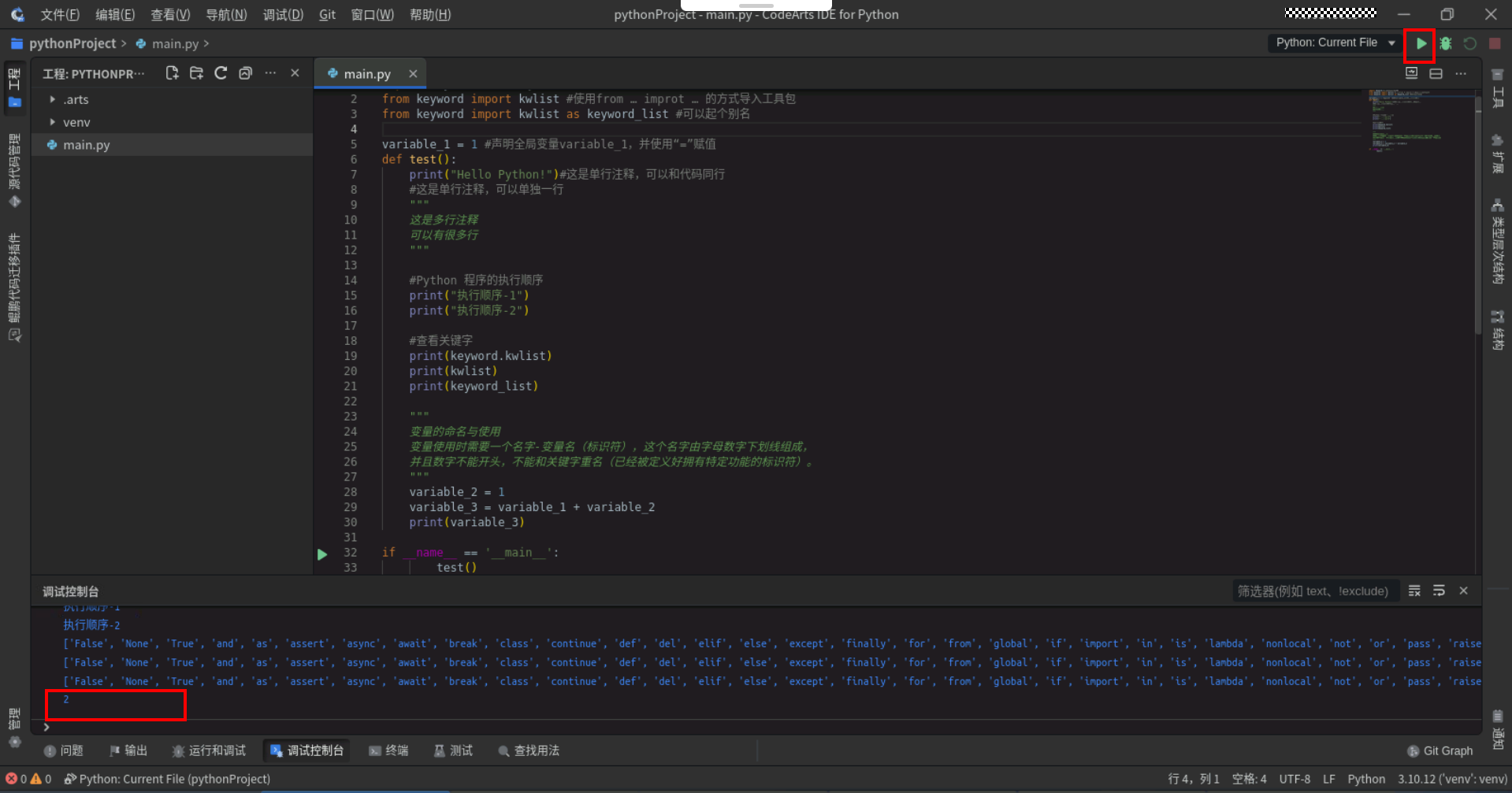Image resolution: width=1512 pixels, height=793 pixels.
Task: Open the 结构 right sidebar panel
Action: [1498, 329]
